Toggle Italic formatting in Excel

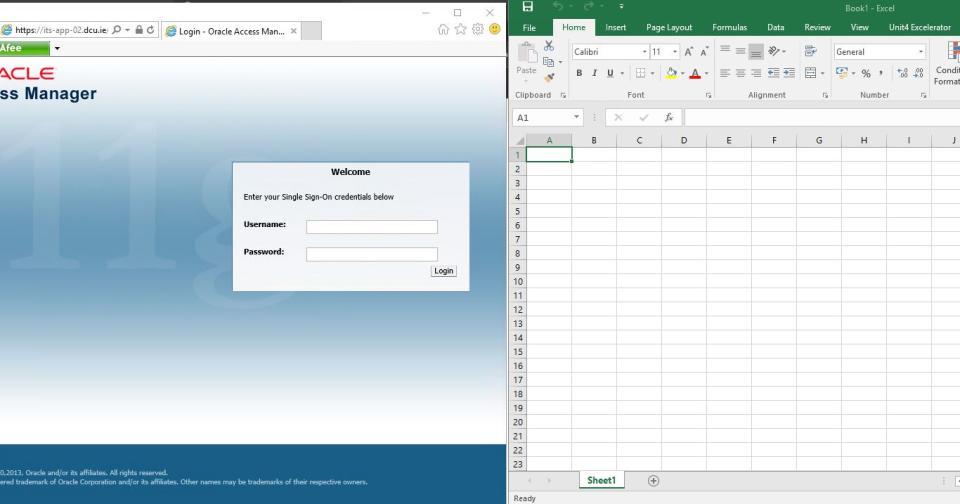pos(594,73)
